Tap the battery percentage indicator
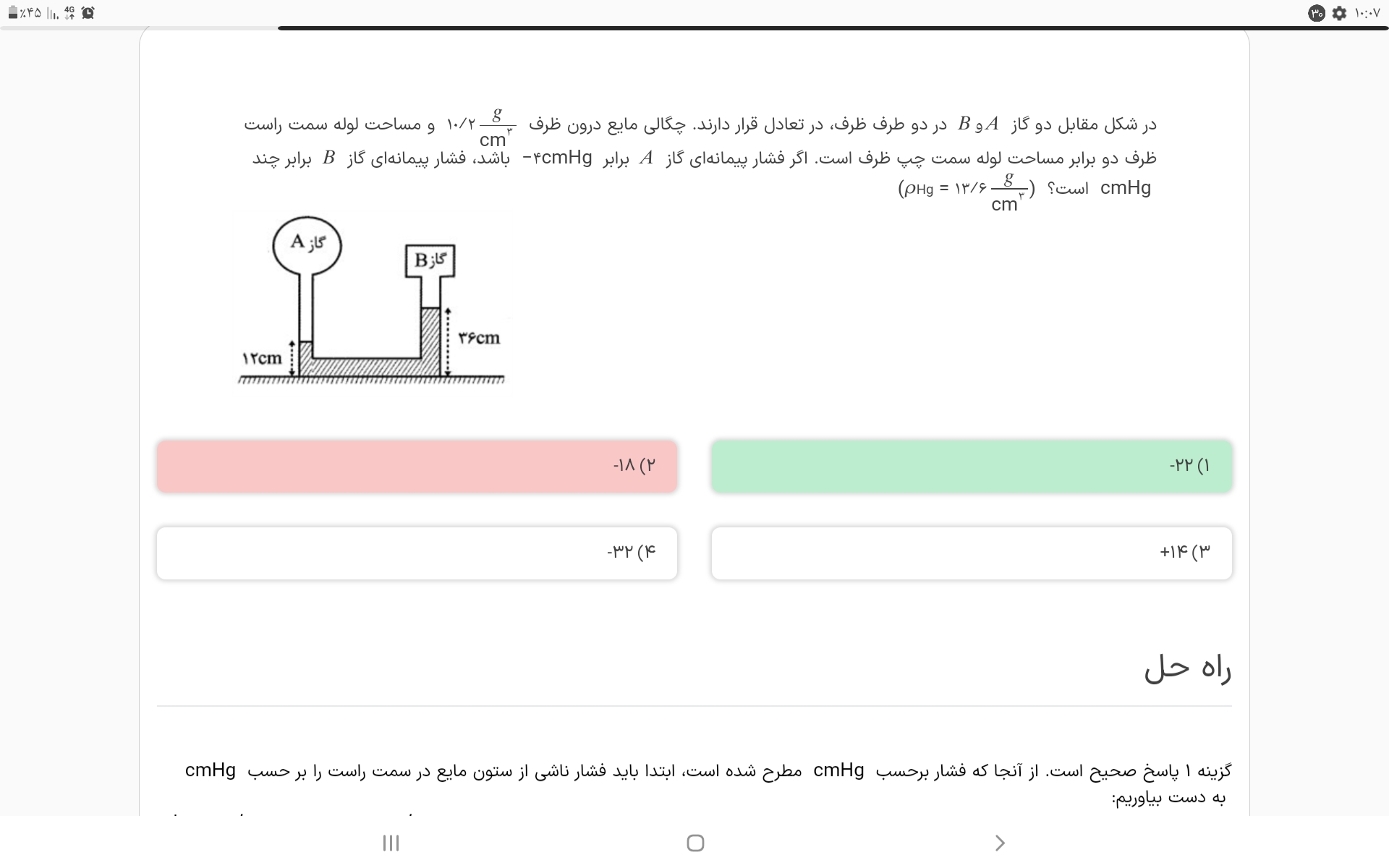This screenshot has height=868, width=1389. click(24, 13)
